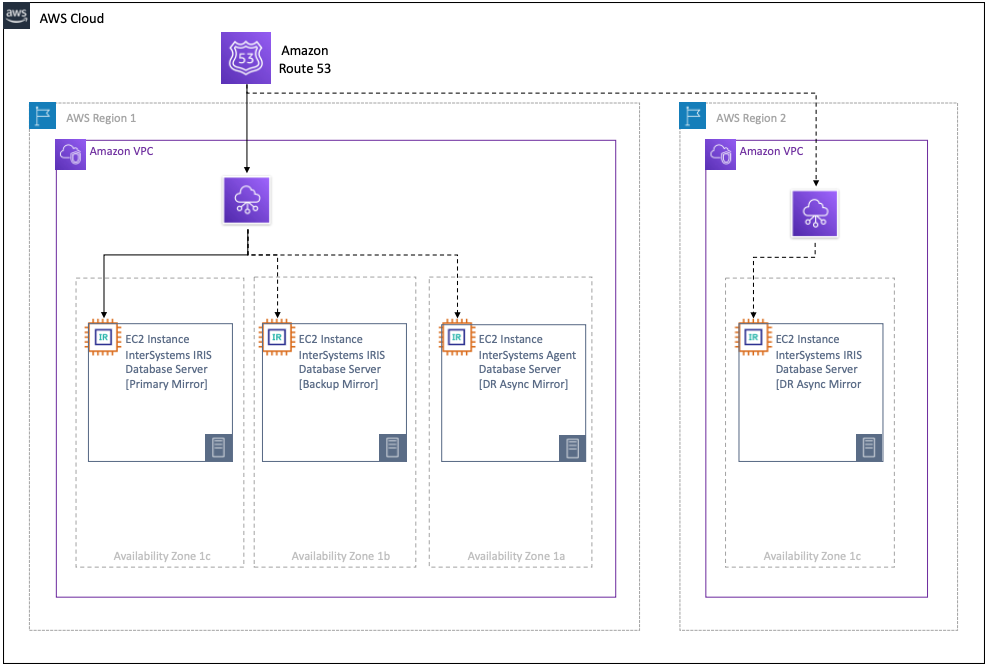988x666 pixels.
Task: Click the purple network cloud icon in Region 2
Action: (x=817, y=214)
